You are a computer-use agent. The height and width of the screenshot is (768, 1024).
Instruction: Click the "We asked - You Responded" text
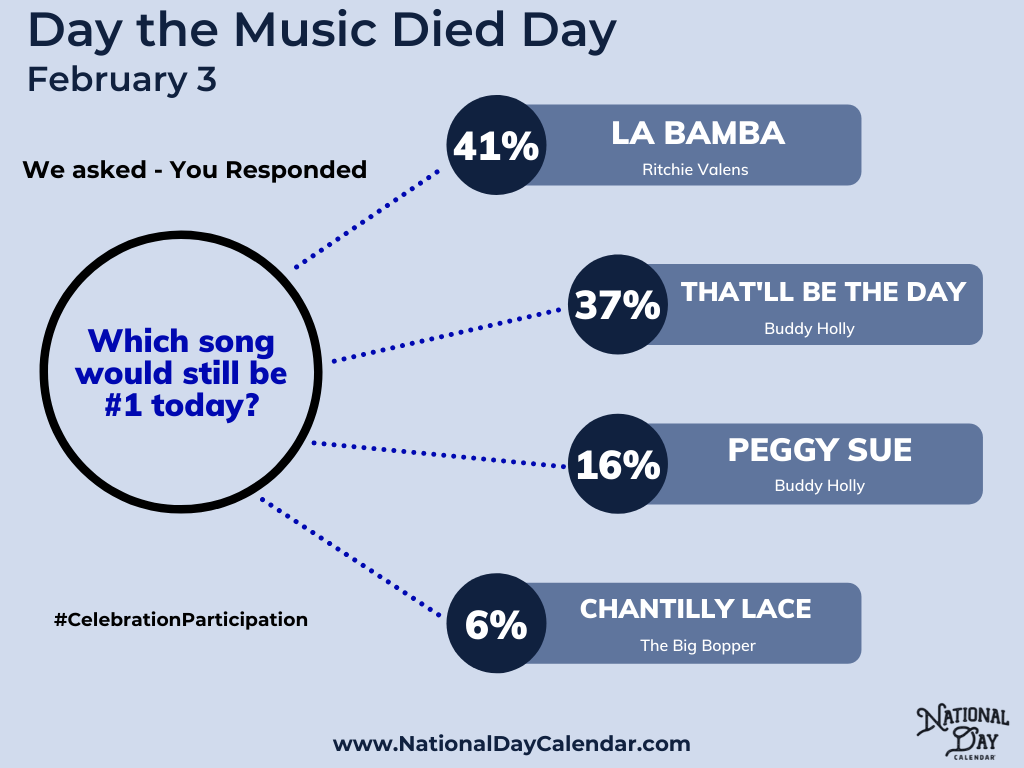[x=195, y=170]
